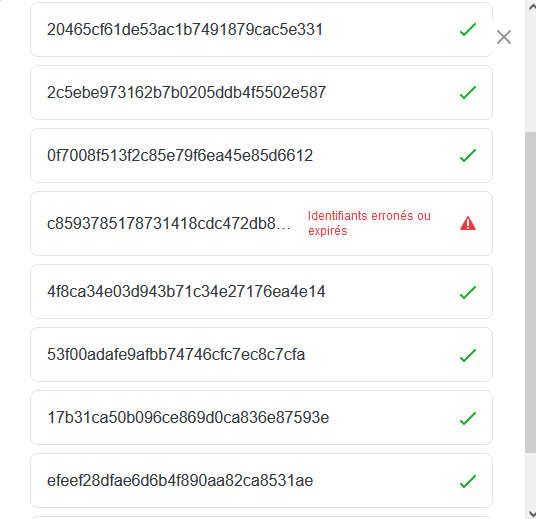The image size is (536, 519).
Task: Select identifier 0f7008f513f2c85e79f6ea45e85d6612 text
Action: click(x=180, y=155)
